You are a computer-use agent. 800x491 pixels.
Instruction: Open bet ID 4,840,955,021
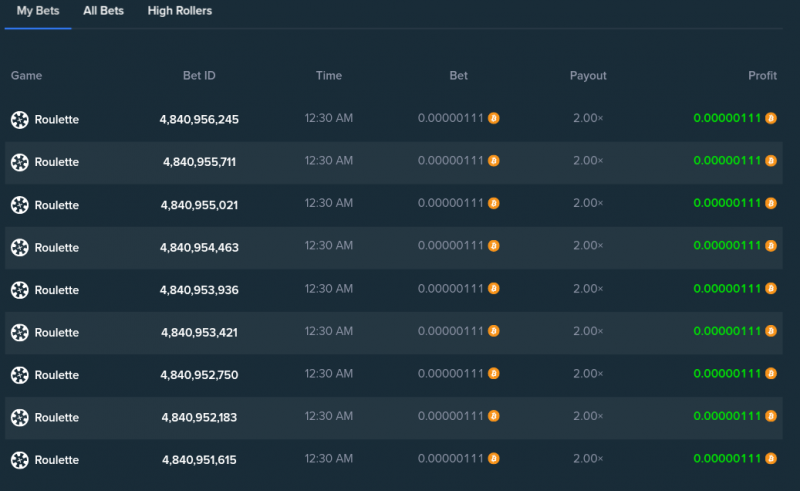pyautogui.click(x=199, y=205)
